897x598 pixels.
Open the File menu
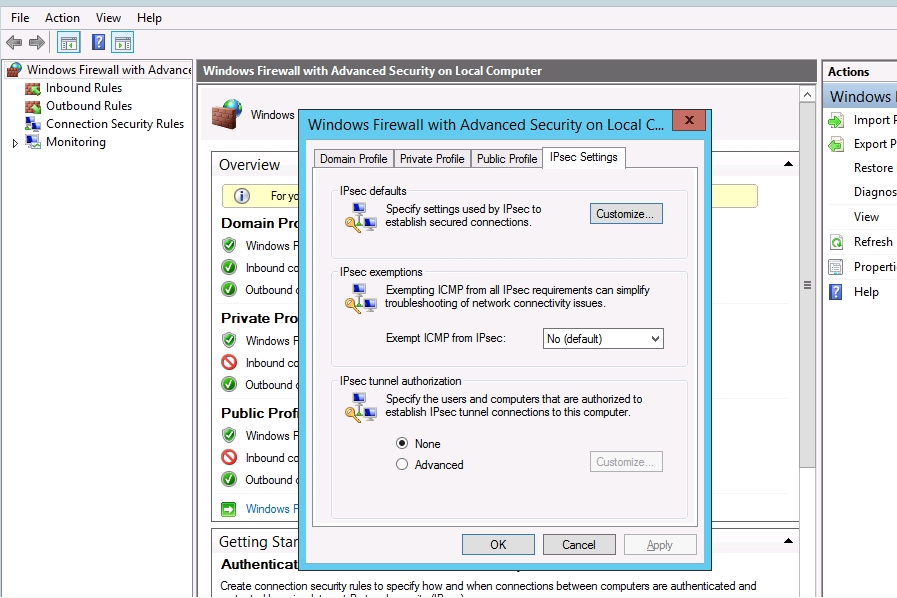click(20, 18)
